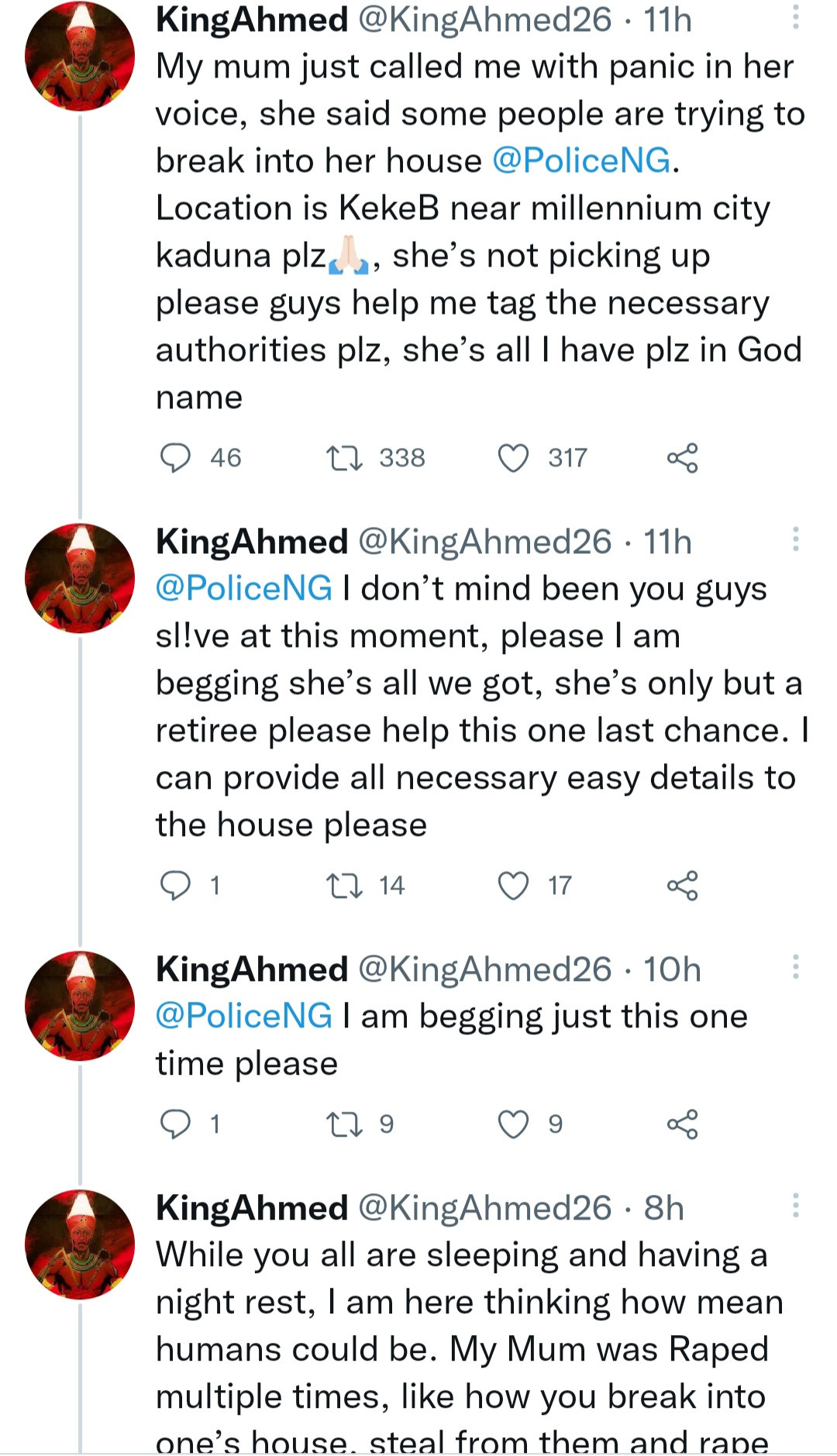The width and height of the screenshot is (837, 1456).
Task: Reply to 'begging just this one time' tweet
Action: (x=175, y=1124)
